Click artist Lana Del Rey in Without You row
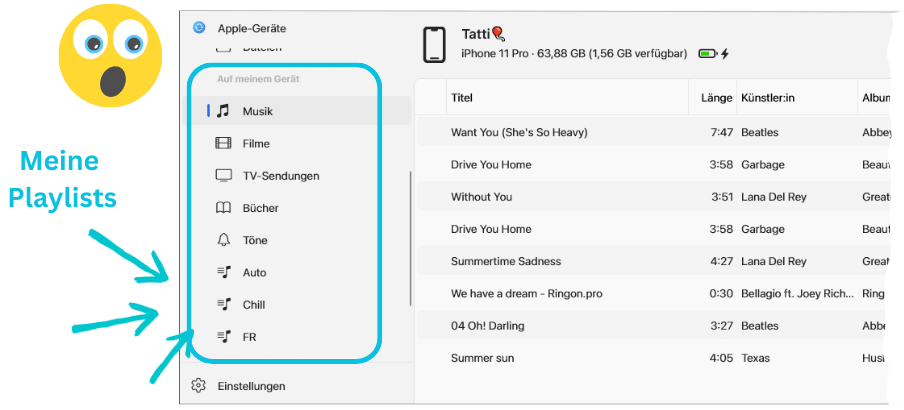Viewport: 904px width, 410px height. pyautogui.click(x=774, y=197)
